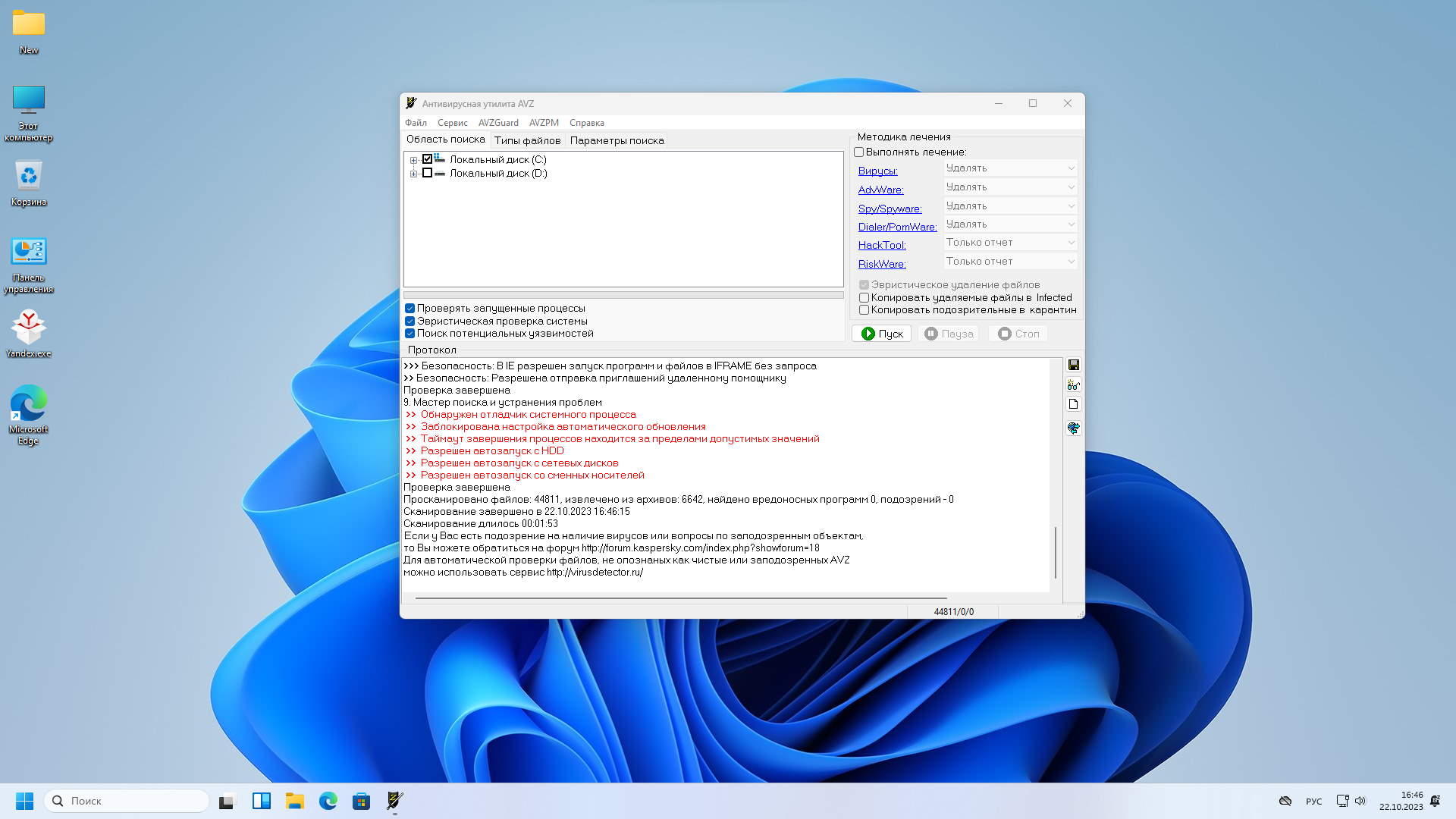Open the AVZGuard menu
The width and height of the screenshot is (1456, 819).
click(498, 123)
